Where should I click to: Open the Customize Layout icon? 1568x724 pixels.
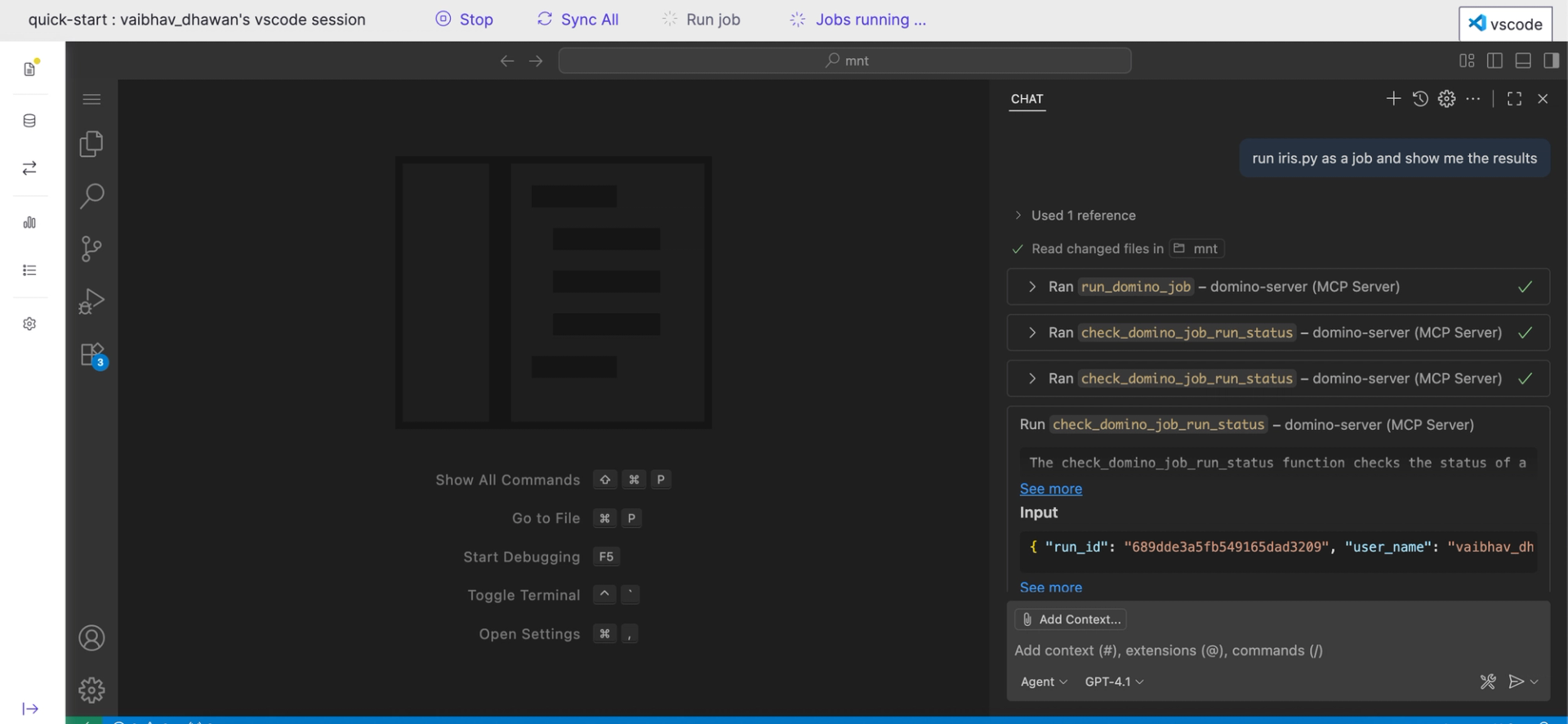(1467, 60)
